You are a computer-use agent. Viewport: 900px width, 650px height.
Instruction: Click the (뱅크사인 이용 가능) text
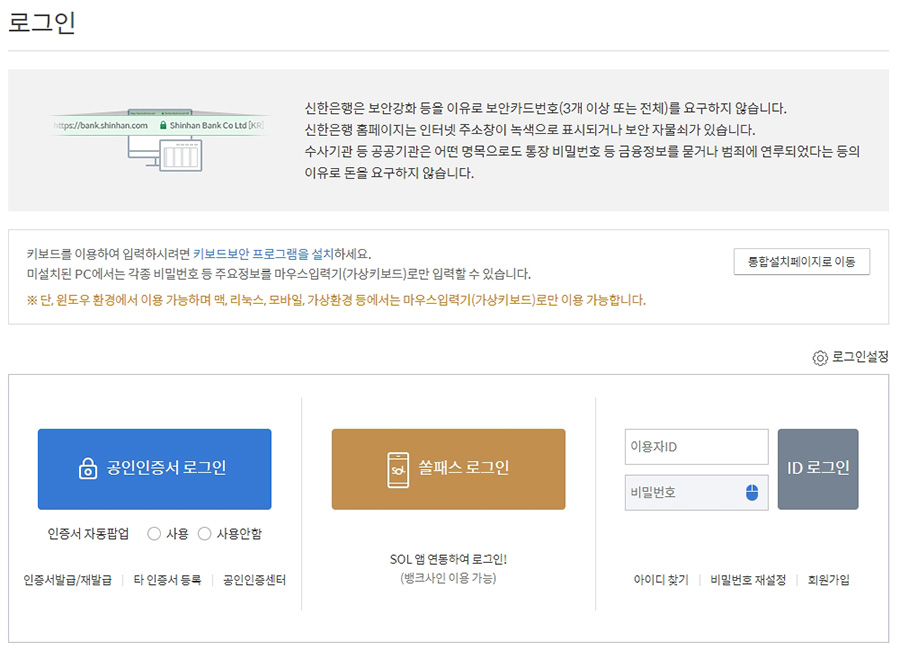[x=448, y=578]
